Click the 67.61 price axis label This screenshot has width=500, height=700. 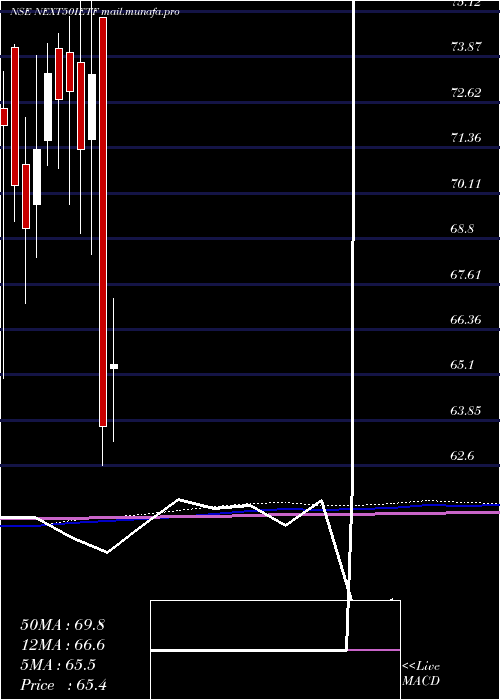467,275
